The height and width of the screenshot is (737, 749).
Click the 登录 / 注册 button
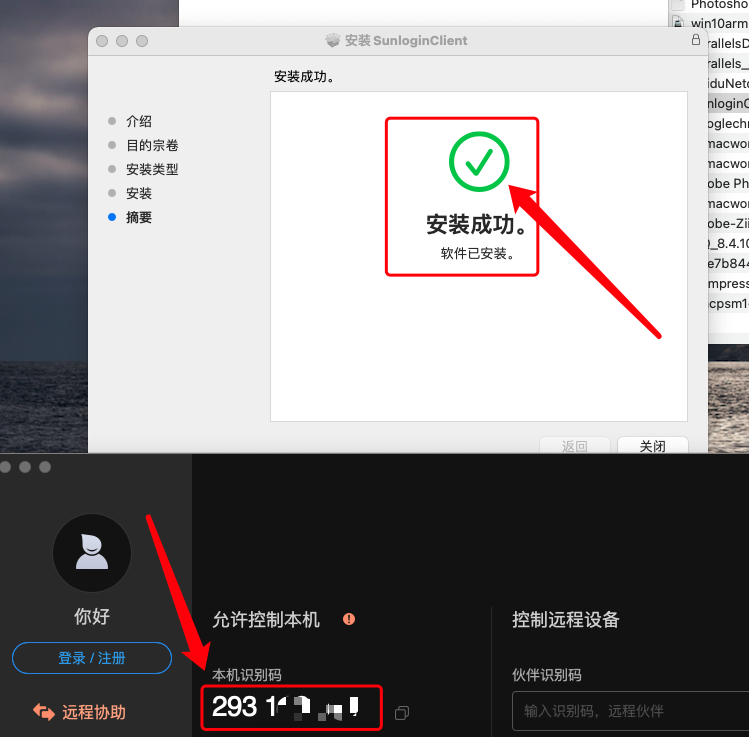pyautogui.click(x=92, y=658)
